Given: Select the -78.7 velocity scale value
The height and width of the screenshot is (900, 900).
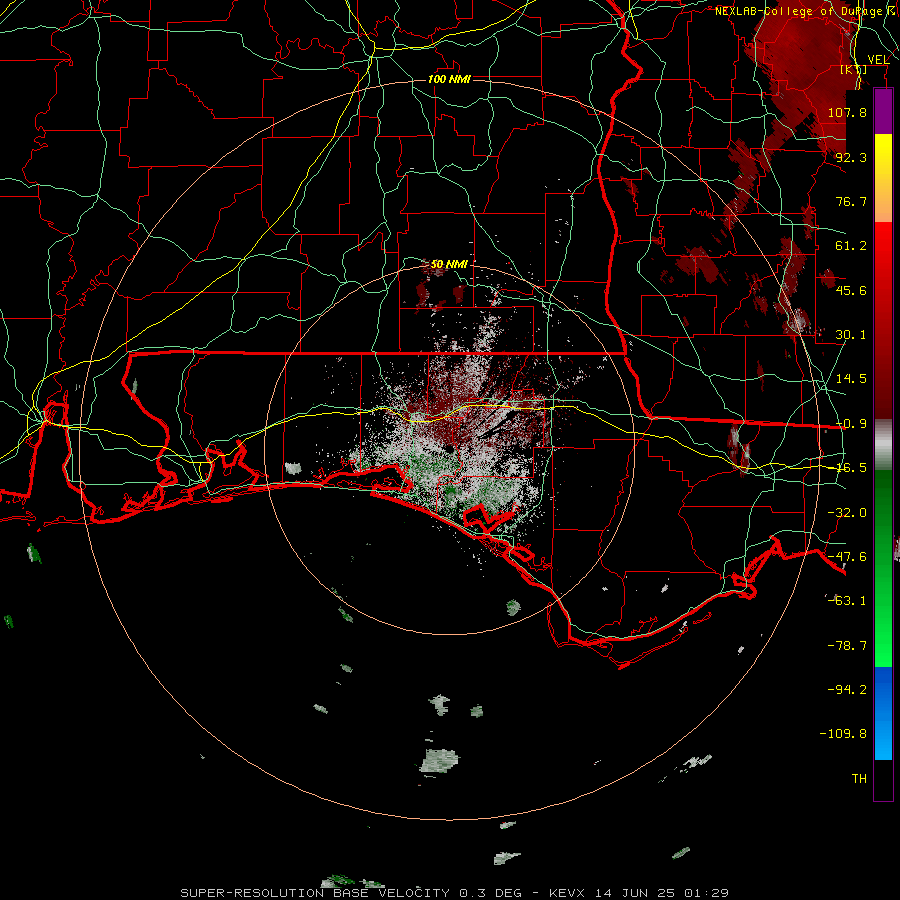Looking at the screenshot, I should 847,646.
